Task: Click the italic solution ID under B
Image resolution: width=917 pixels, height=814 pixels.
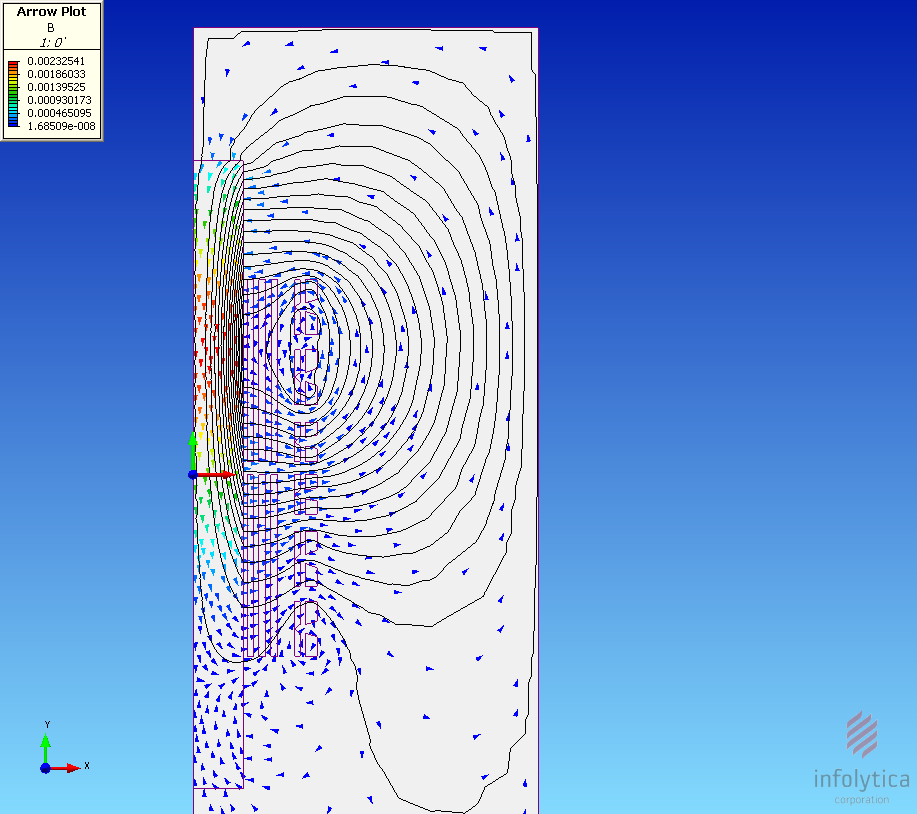Action: coord(51,42)
